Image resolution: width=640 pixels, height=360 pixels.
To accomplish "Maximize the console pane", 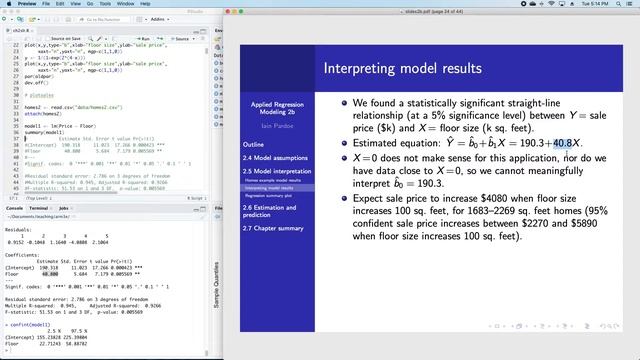I will click(x=203, y=209).
